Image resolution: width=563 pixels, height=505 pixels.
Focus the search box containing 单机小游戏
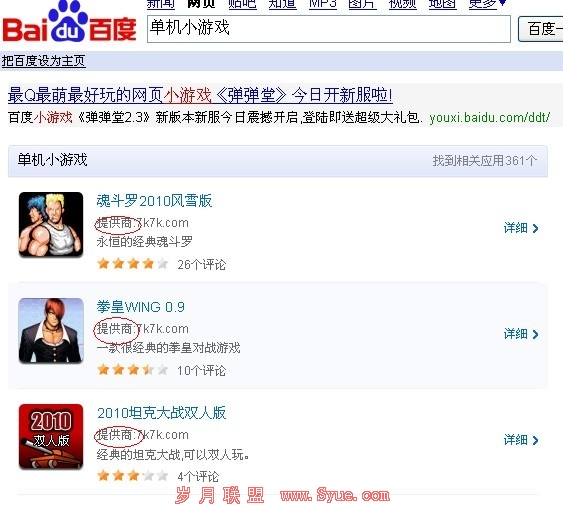click(x=329, y=29)
